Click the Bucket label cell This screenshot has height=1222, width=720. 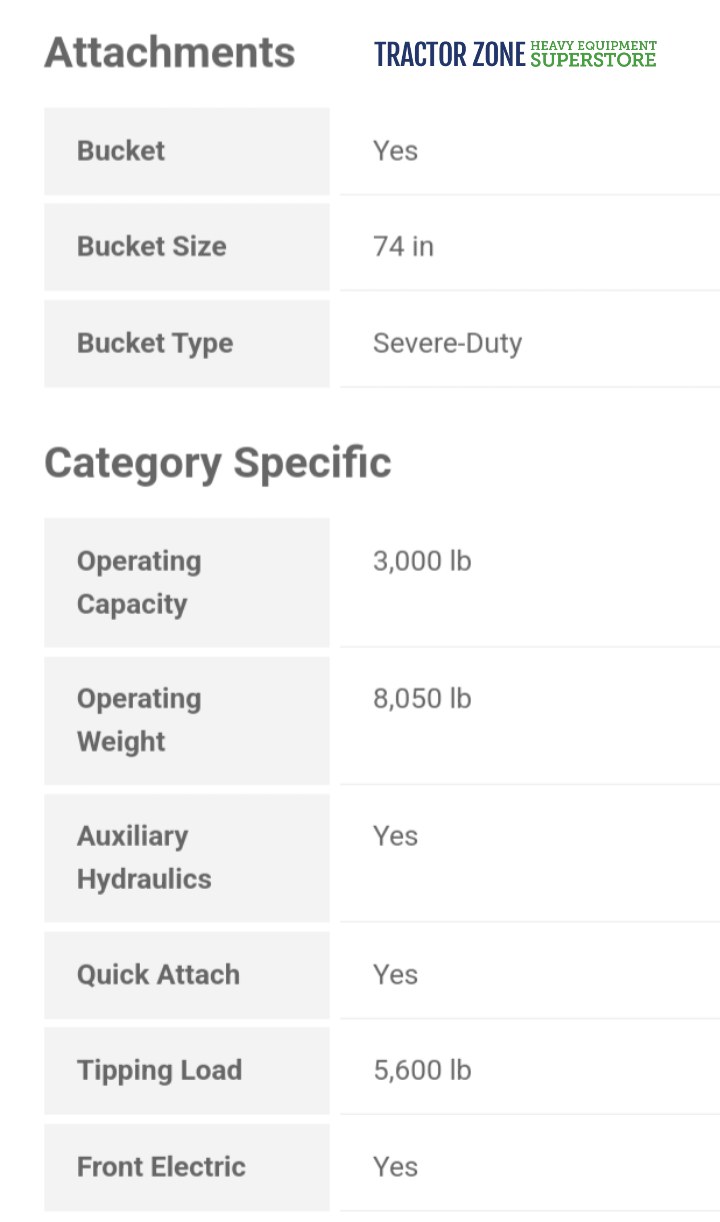(187, 151)
